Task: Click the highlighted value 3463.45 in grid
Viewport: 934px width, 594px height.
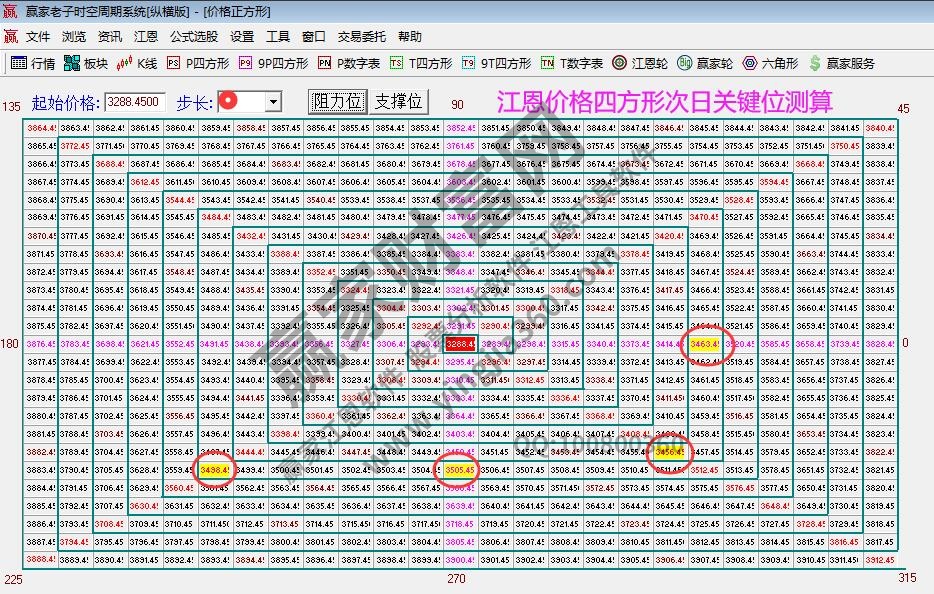Action: tap(707, 343)
